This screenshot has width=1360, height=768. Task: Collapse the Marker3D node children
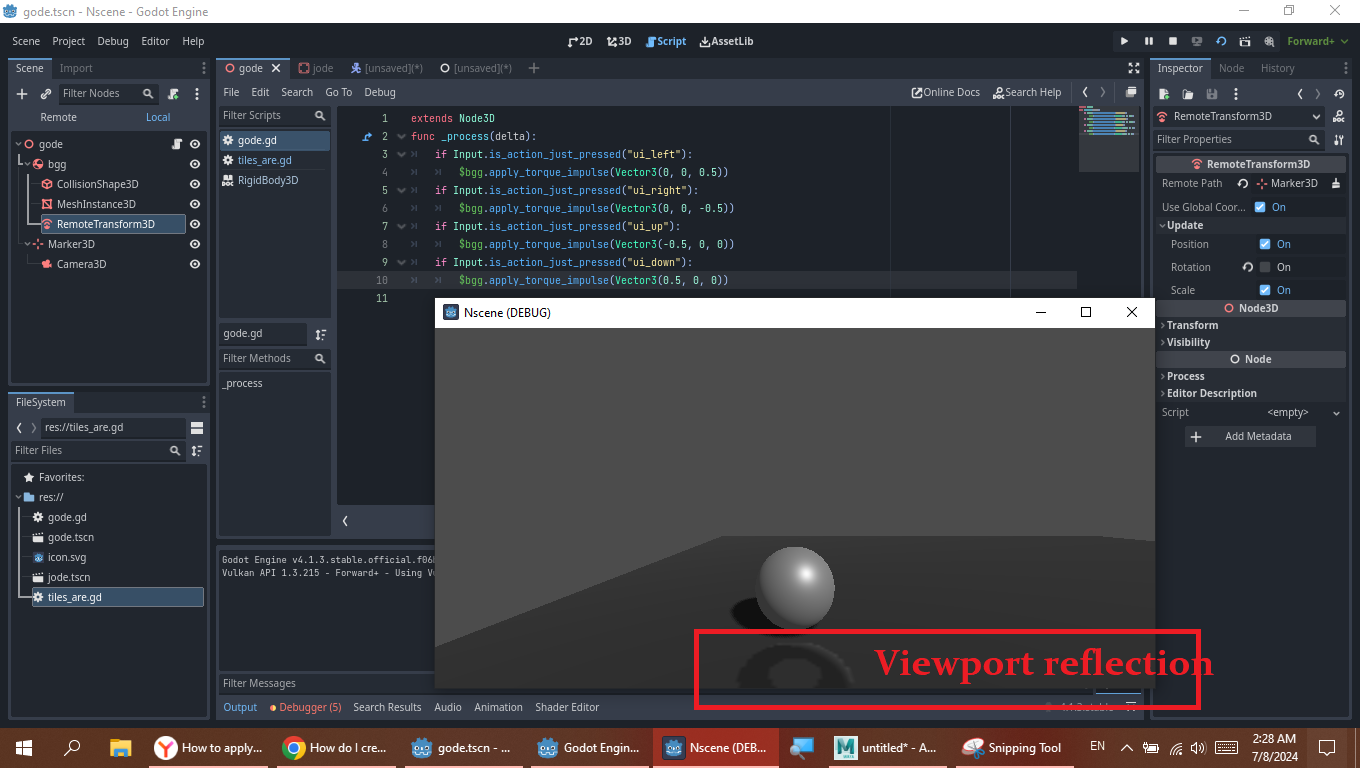click(x=27, y=244)
